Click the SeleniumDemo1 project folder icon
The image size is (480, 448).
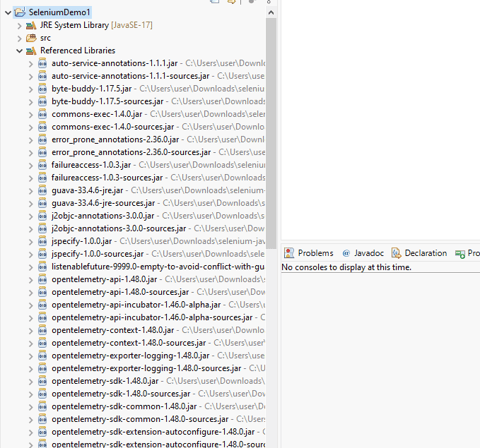pos(20,12)
